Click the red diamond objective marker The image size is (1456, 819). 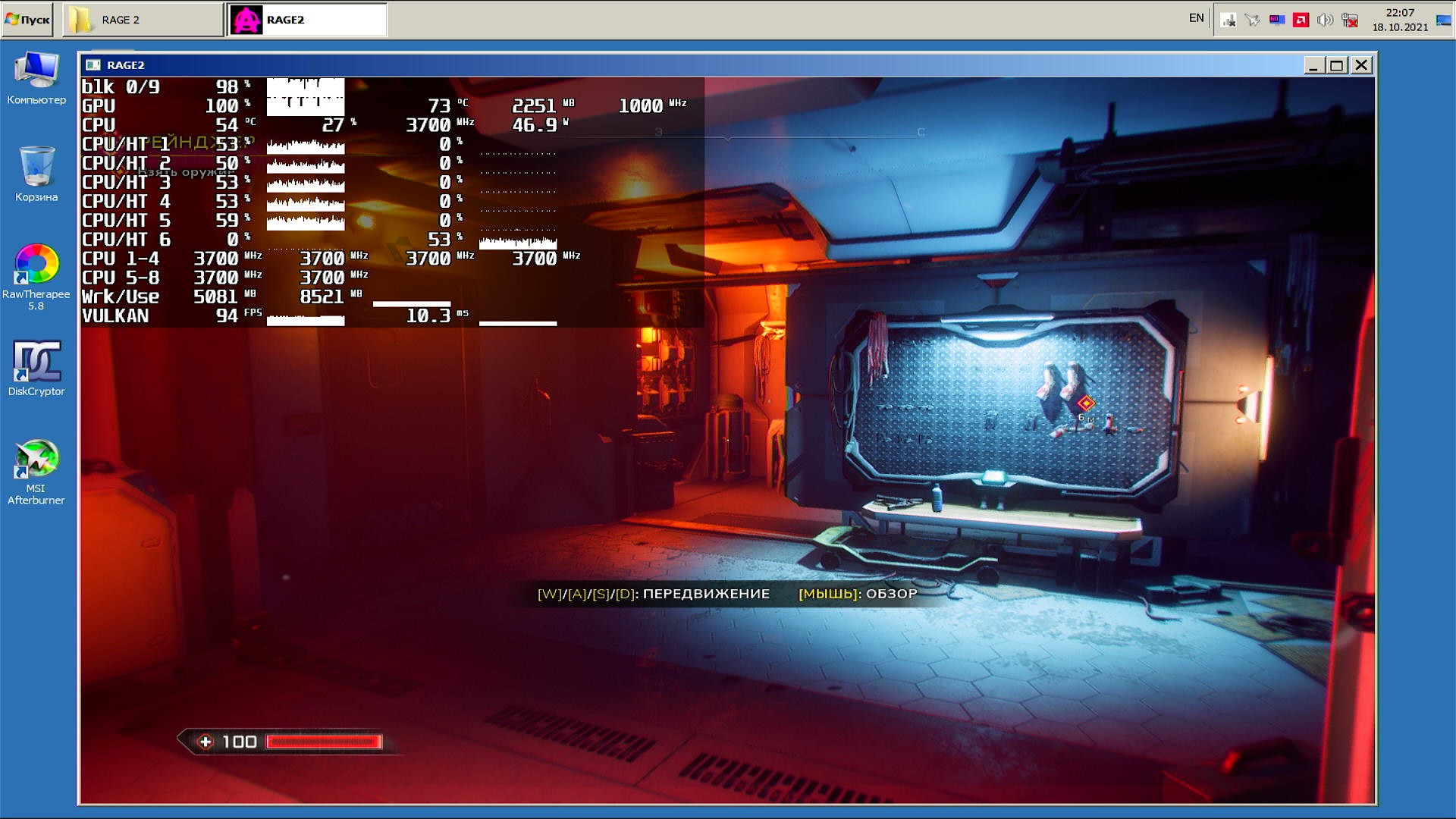[1086, 403]
